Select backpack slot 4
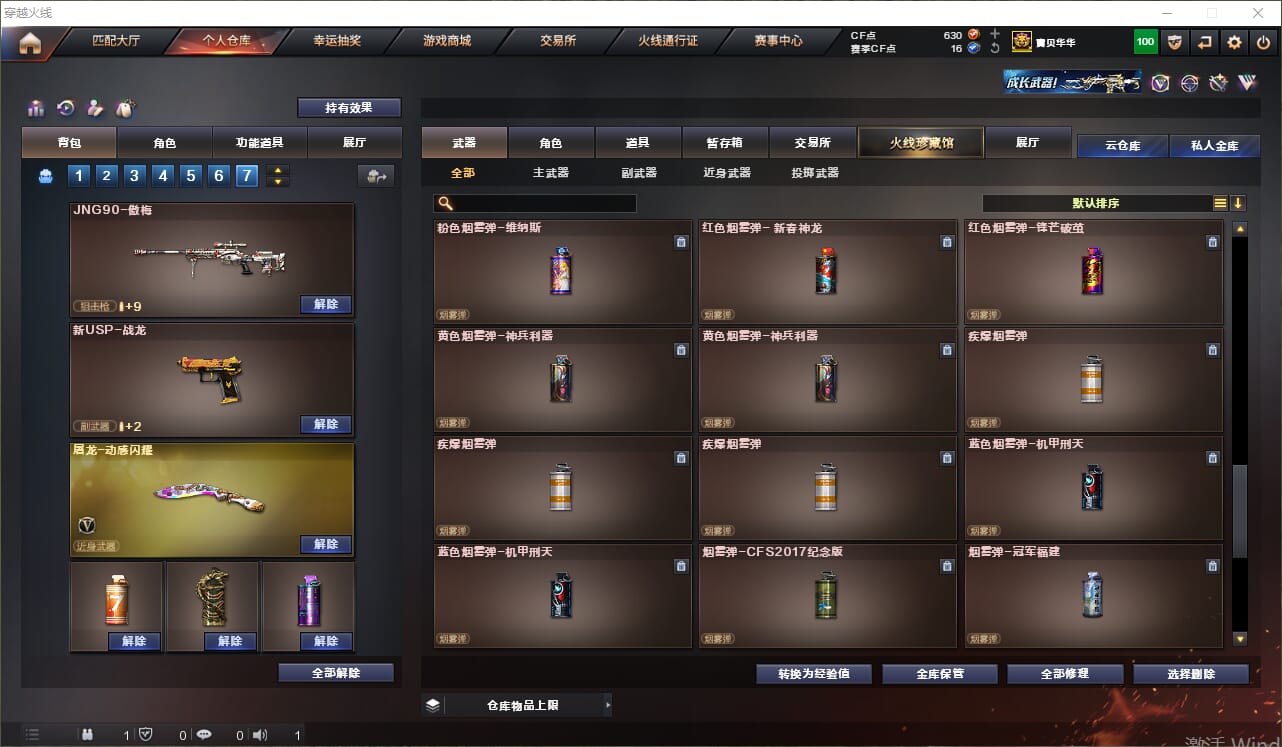This screenshot has height=747, width=1282. point(163,176)
